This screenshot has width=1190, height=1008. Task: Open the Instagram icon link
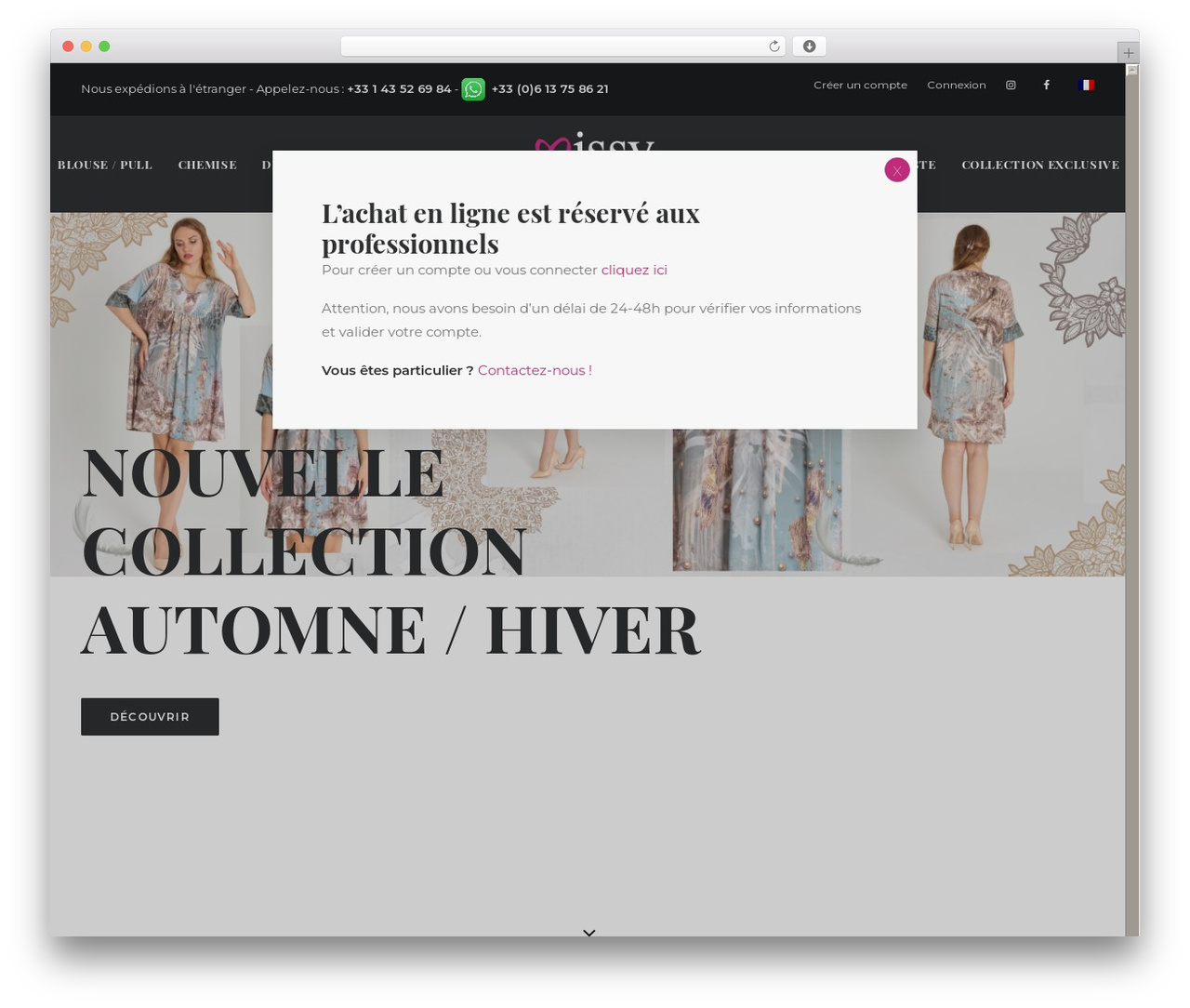(1011, 85)
